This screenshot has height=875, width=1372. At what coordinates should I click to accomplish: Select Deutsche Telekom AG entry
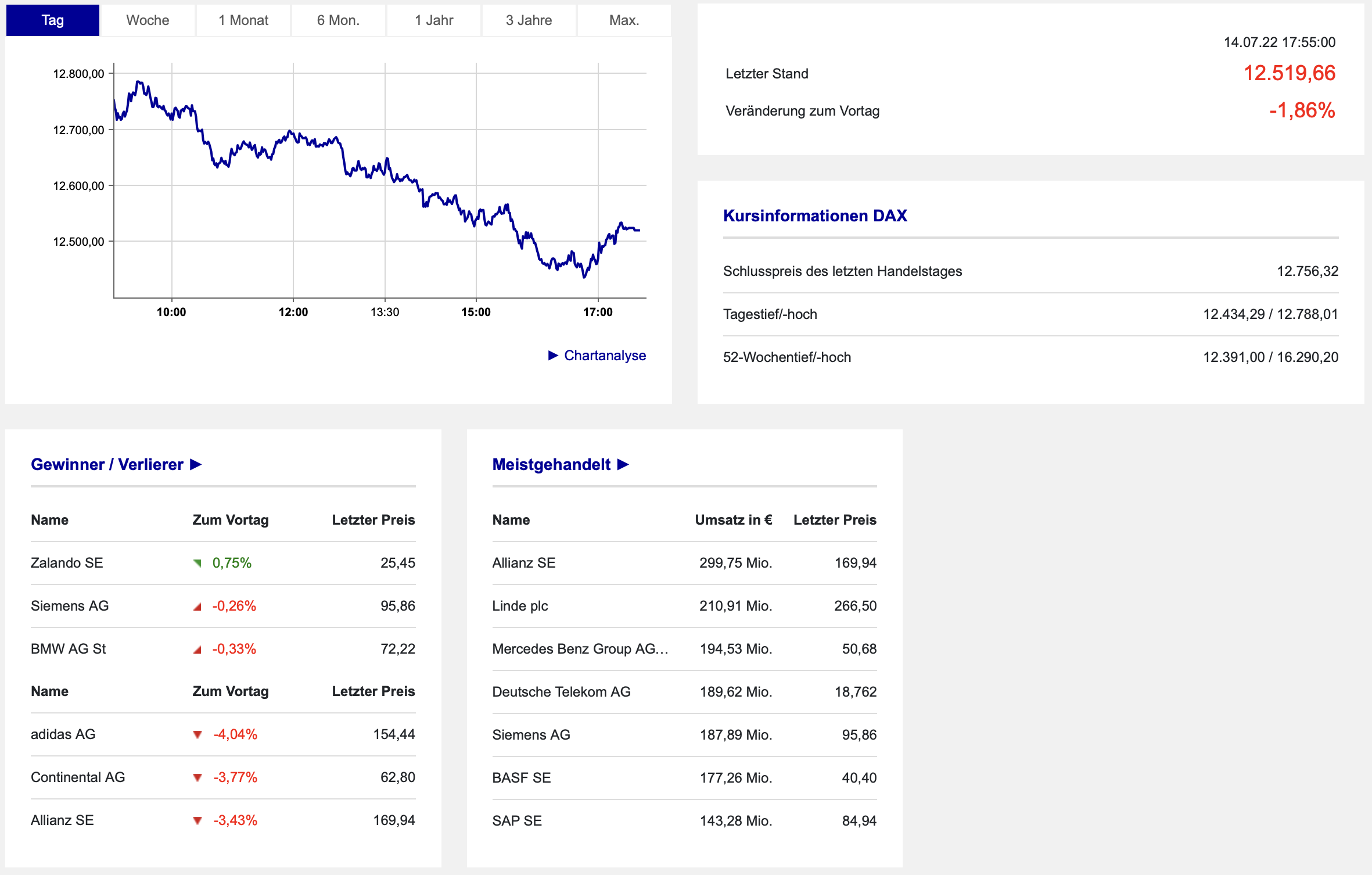561,692
